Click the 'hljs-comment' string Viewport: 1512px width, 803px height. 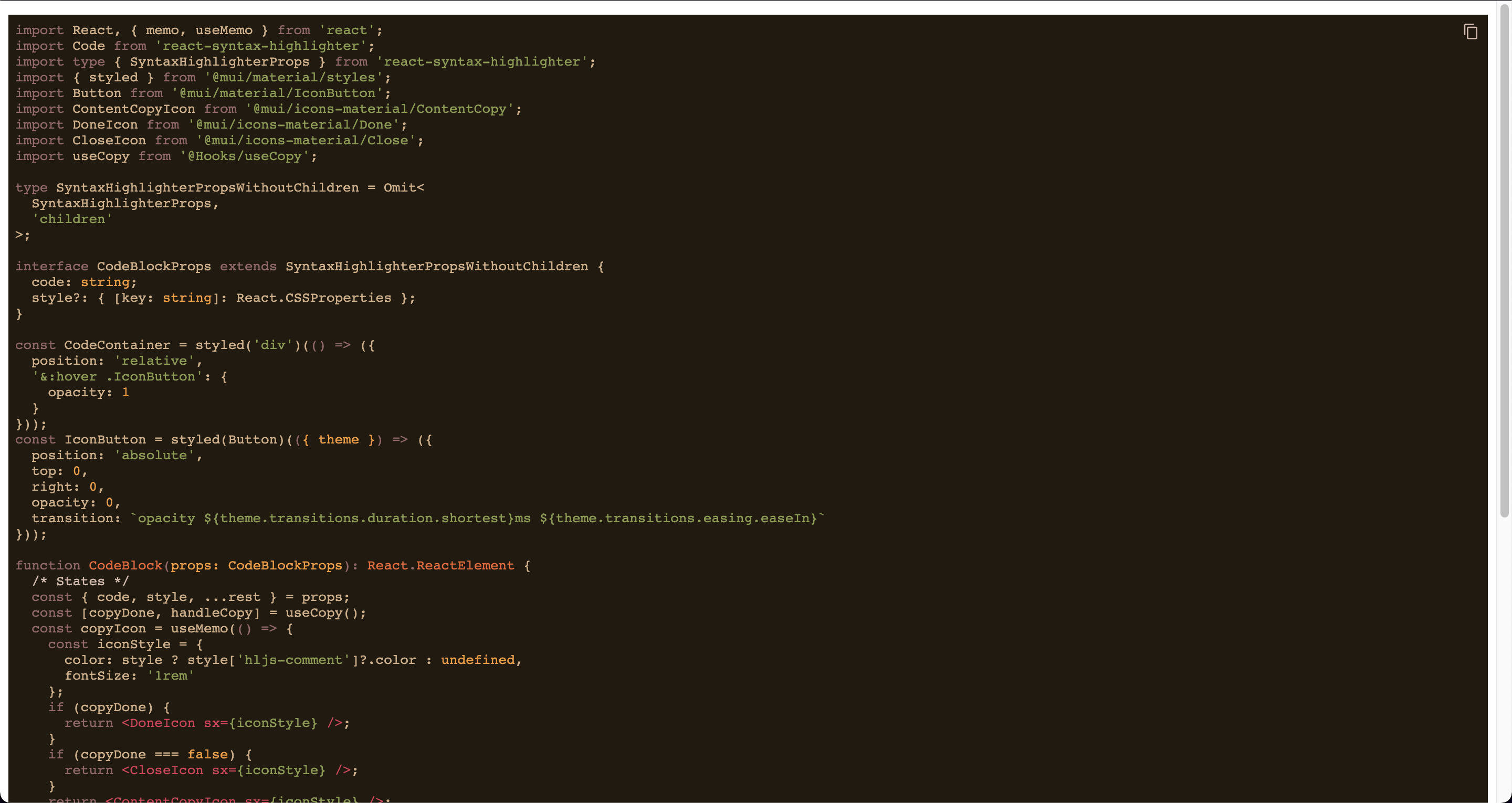pyautogui.click(x=293, y=660)
